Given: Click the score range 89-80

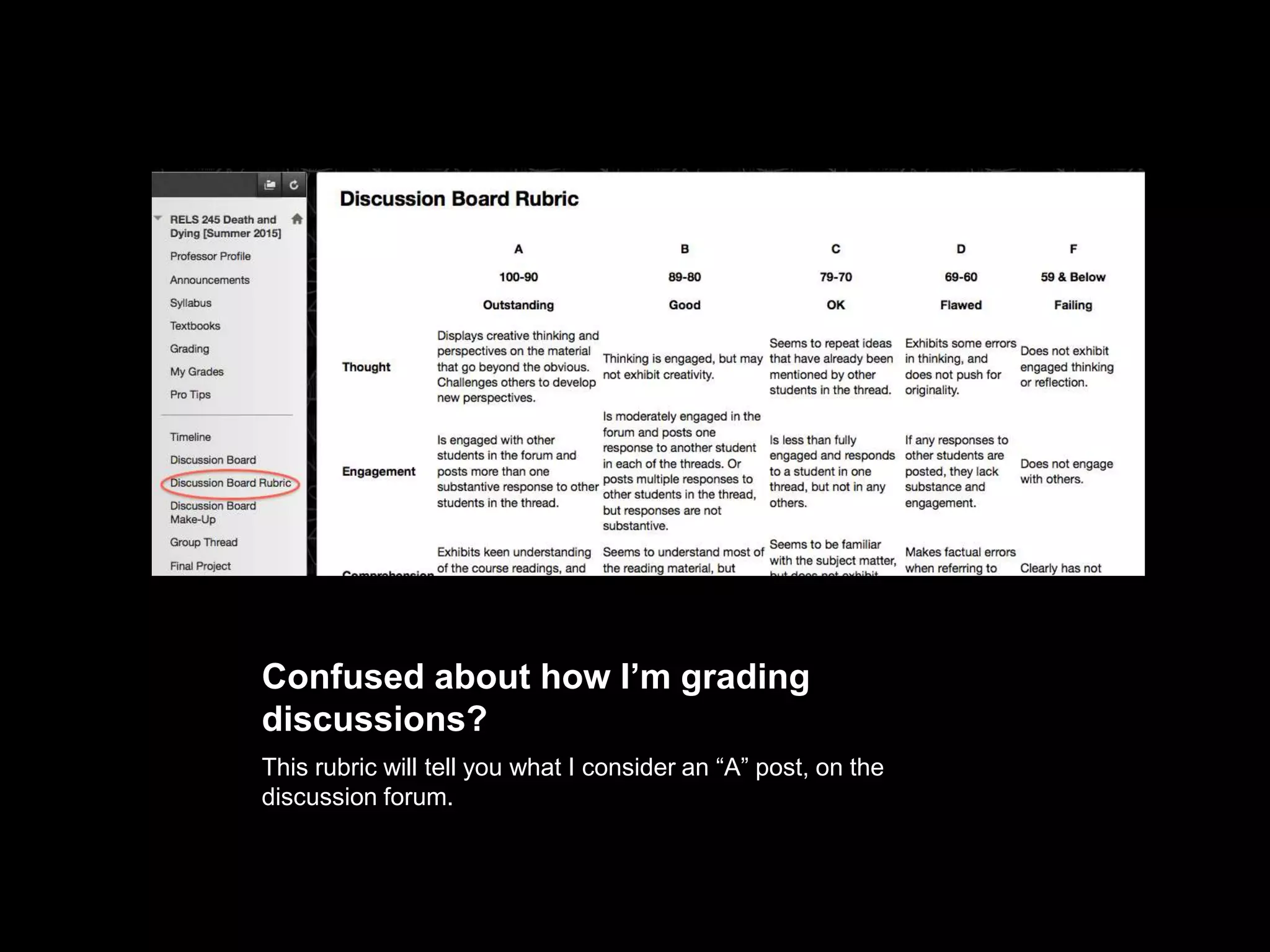Looking at the screenshot, I should click(x=685, y=277).
